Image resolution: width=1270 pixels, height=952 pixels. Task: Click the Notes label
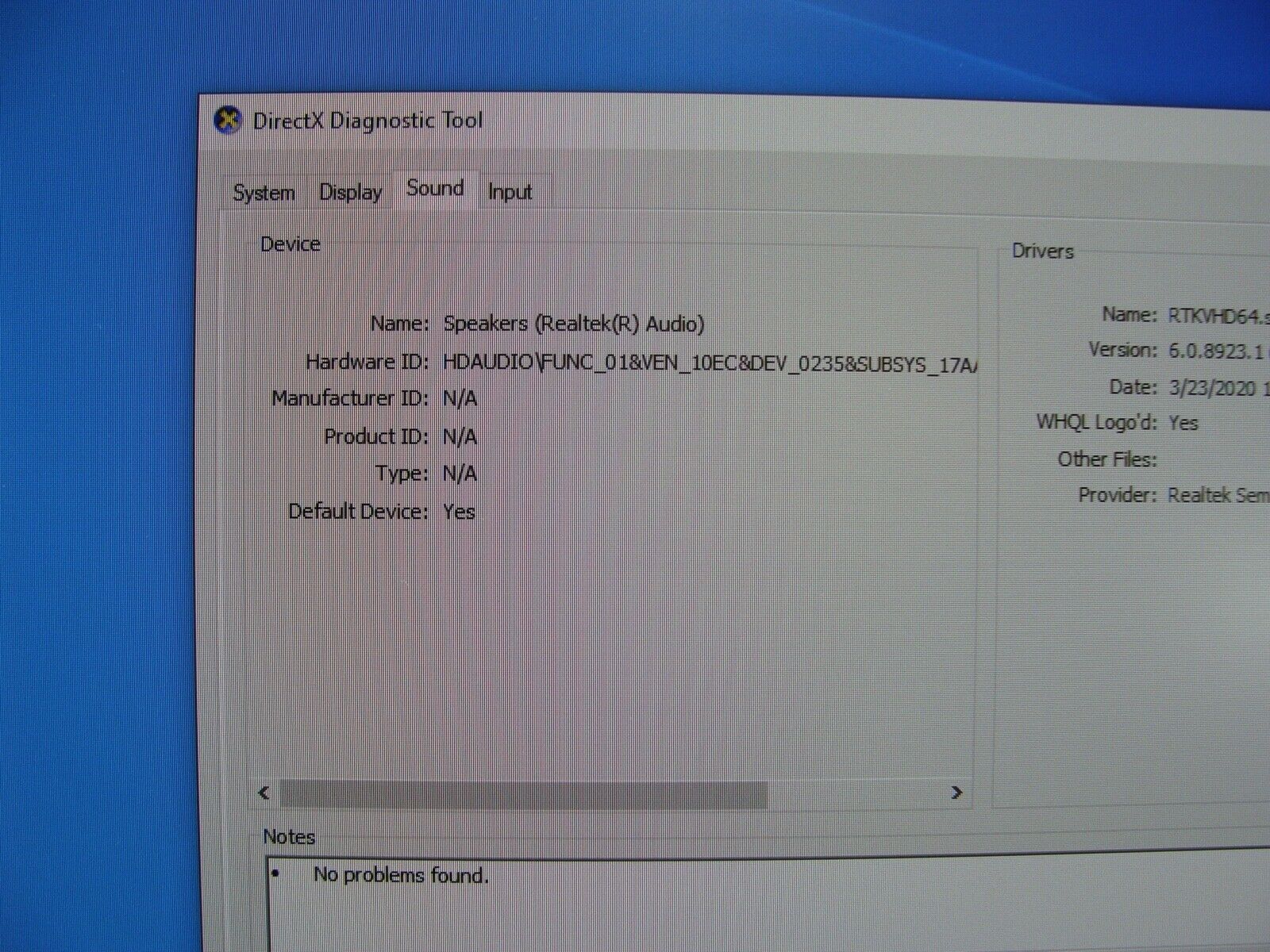(289, 837)
